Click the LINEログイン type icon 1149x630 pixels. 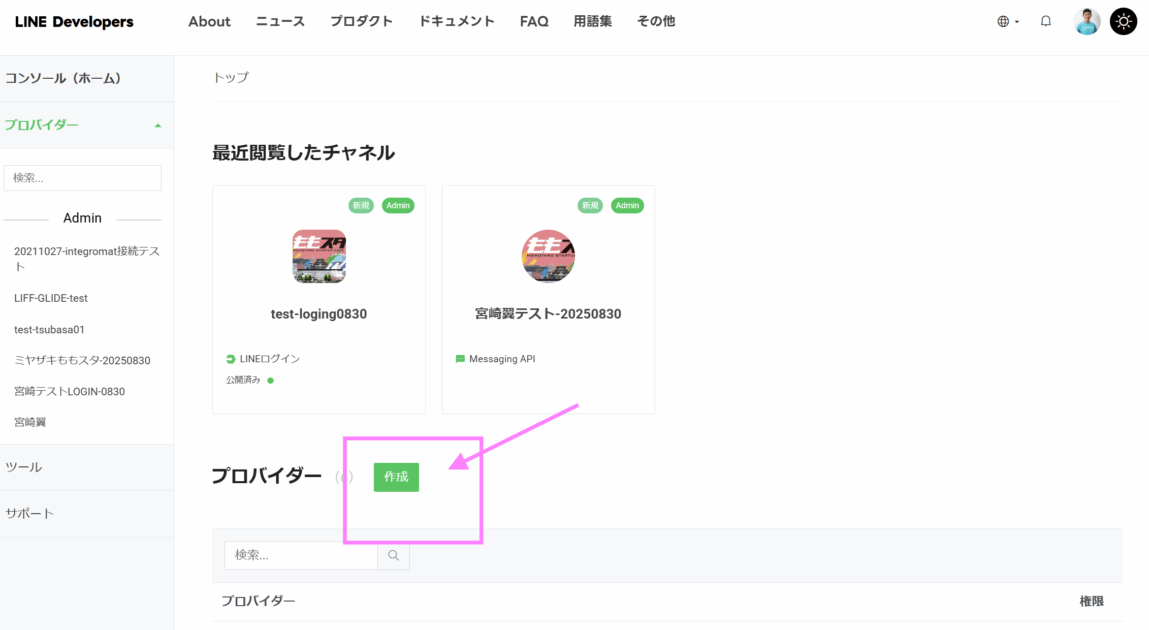click(x=231, y=359)
